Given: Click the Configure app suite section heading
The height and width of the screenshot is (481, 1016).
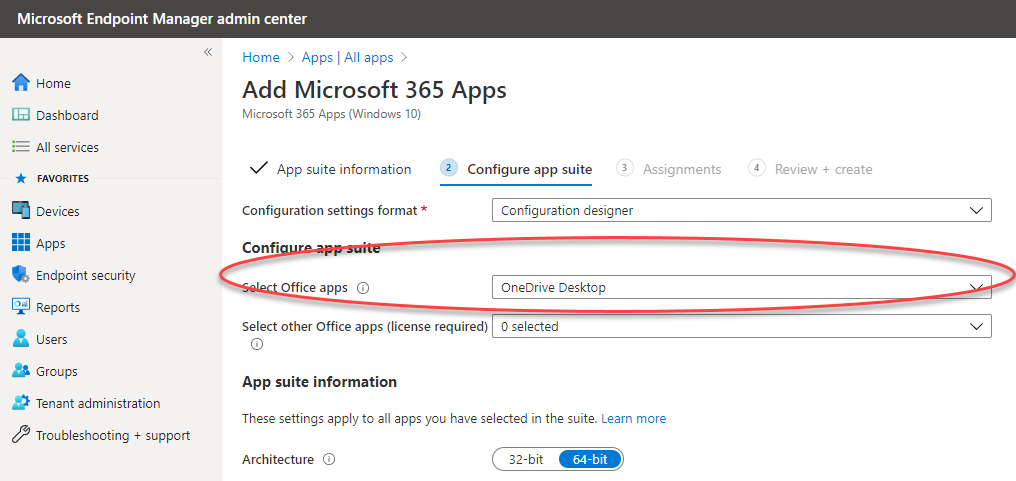Looking at the screenshot, I should (x=311, y=248).
